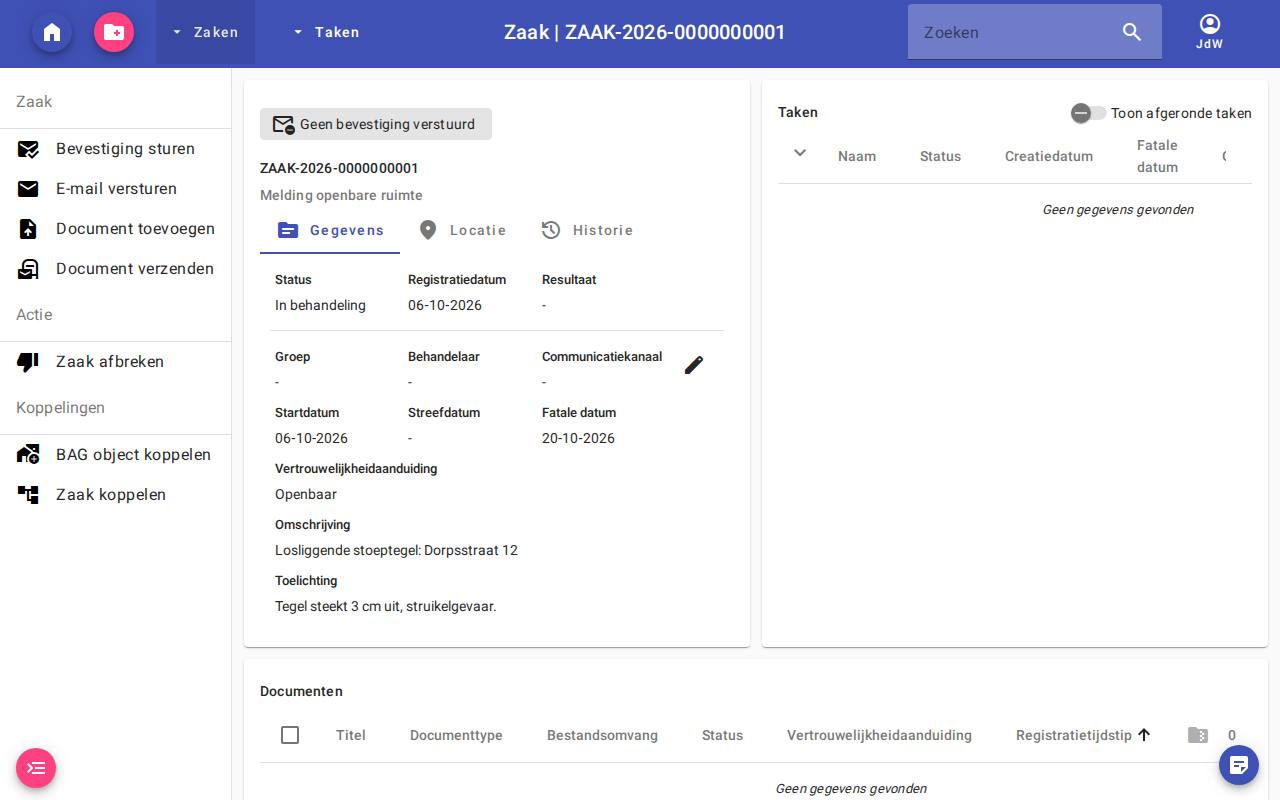Click the case number ZAAK-2026-0000000001 in the card
Image resolution: width=1280 pixels, height=800 pixels.
click(x=339, y=168)
